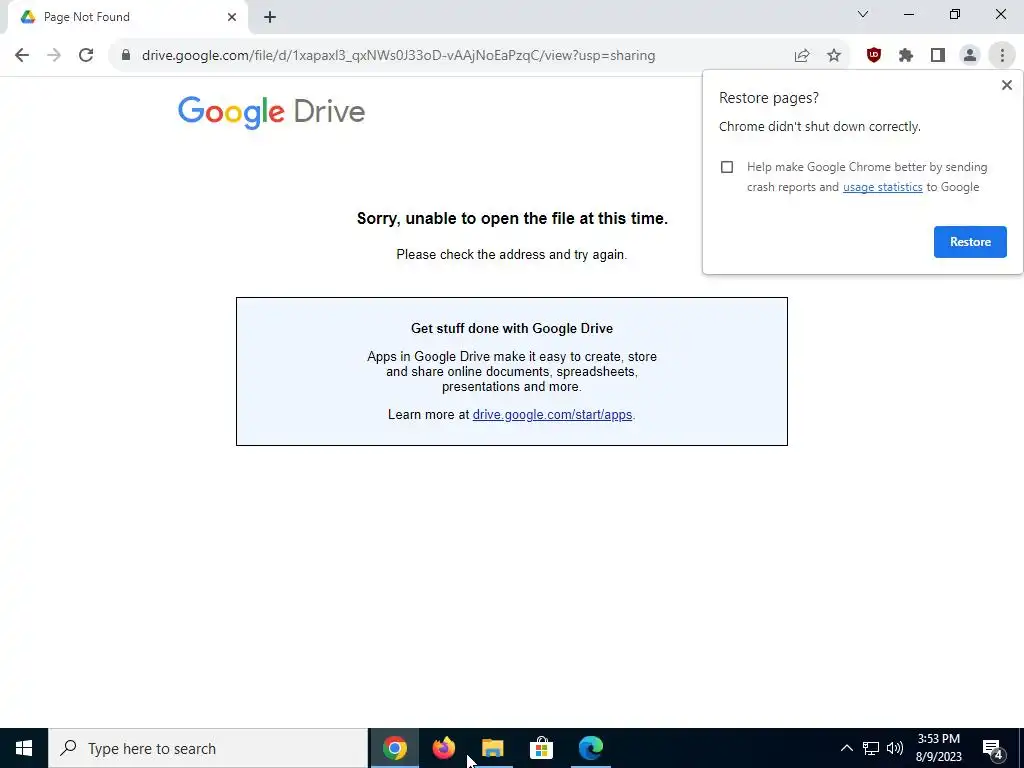Click the "Restore pages?" title
The width and height of the screenshot is (1024, 768).
[x=769, y=98]
